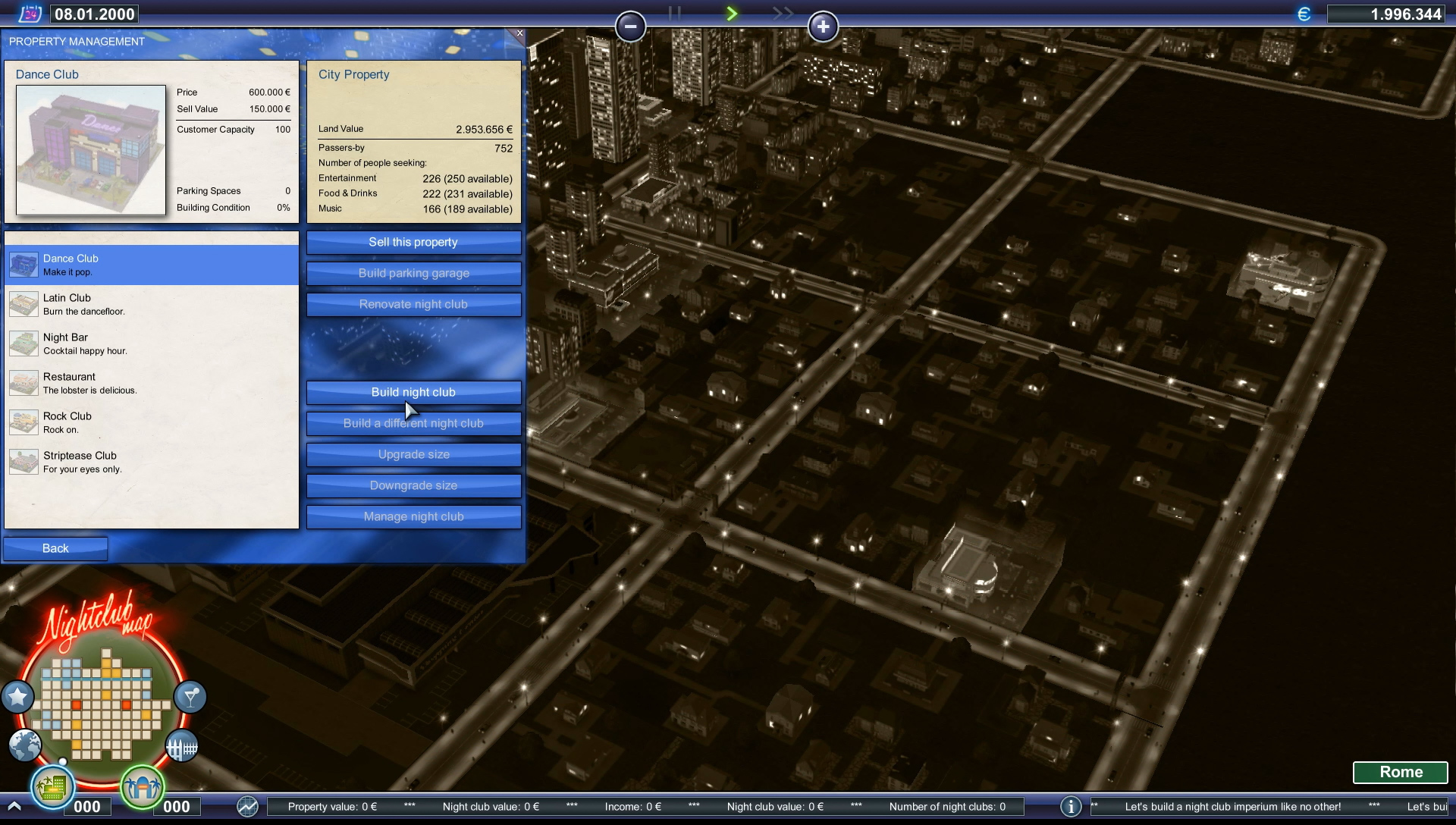Pause the game using the pause icon
The height and width of the screenshot is (825, 1456).
(x=673, y=13)
